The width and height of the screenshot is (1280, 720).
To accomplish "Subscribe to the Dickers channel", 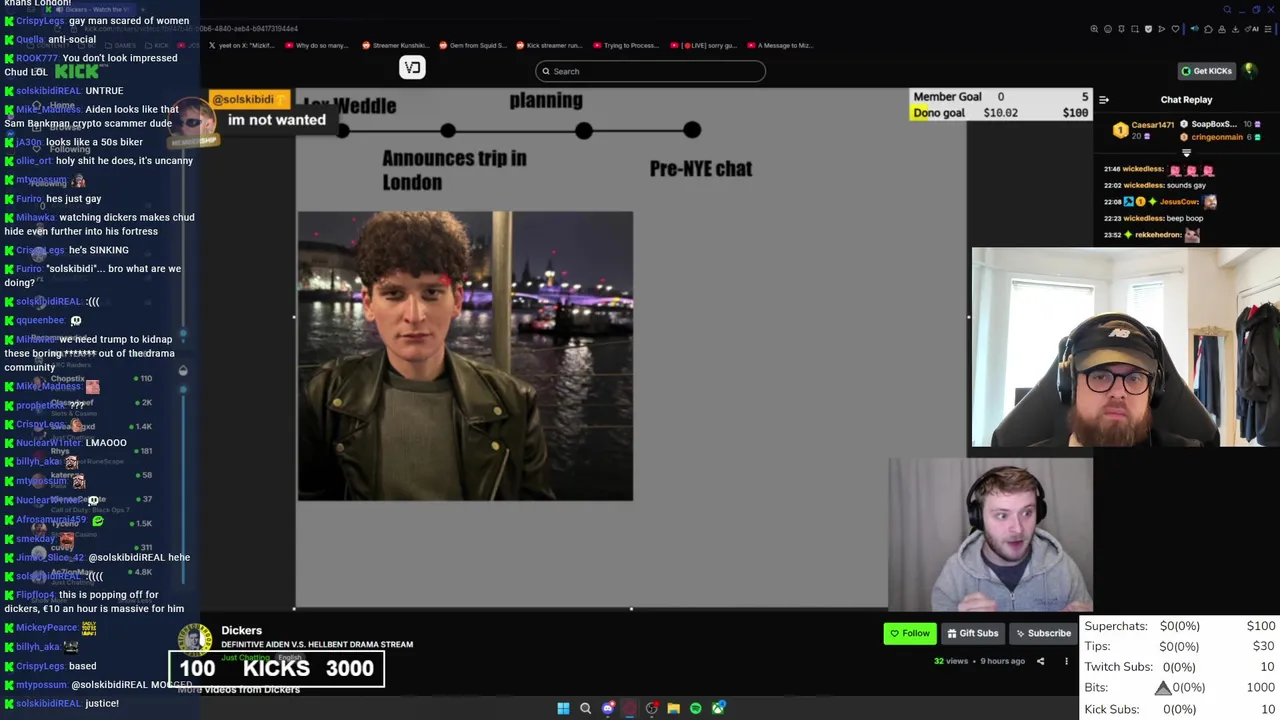I will click(x=1043, y=633).
